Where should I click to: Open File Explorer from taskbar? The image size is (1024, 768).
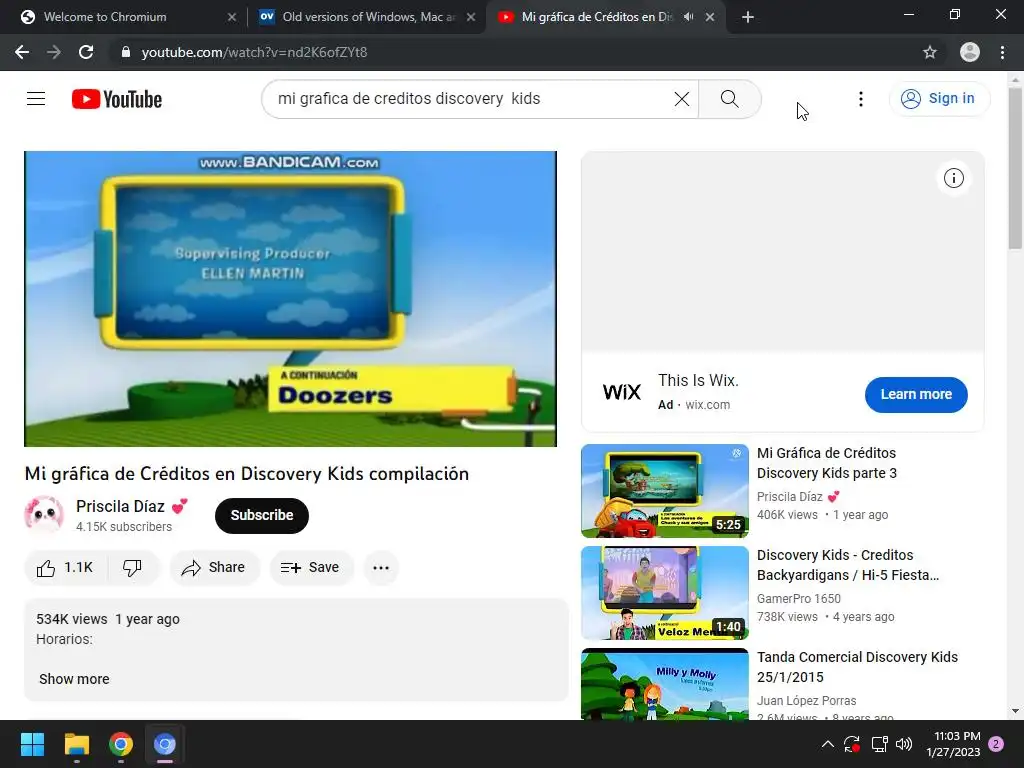(x=76, y=744)
